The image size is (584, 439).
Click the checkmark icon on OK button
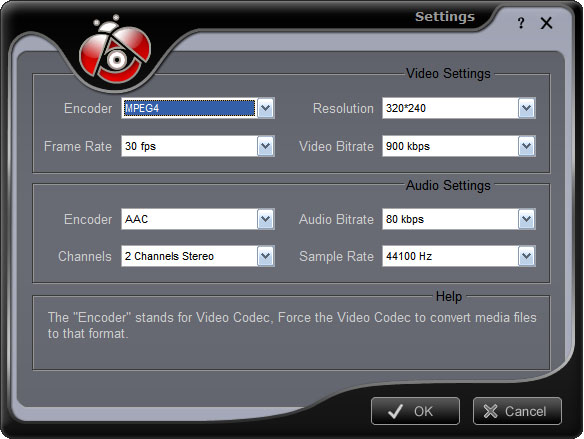click(x=395, y=411)
